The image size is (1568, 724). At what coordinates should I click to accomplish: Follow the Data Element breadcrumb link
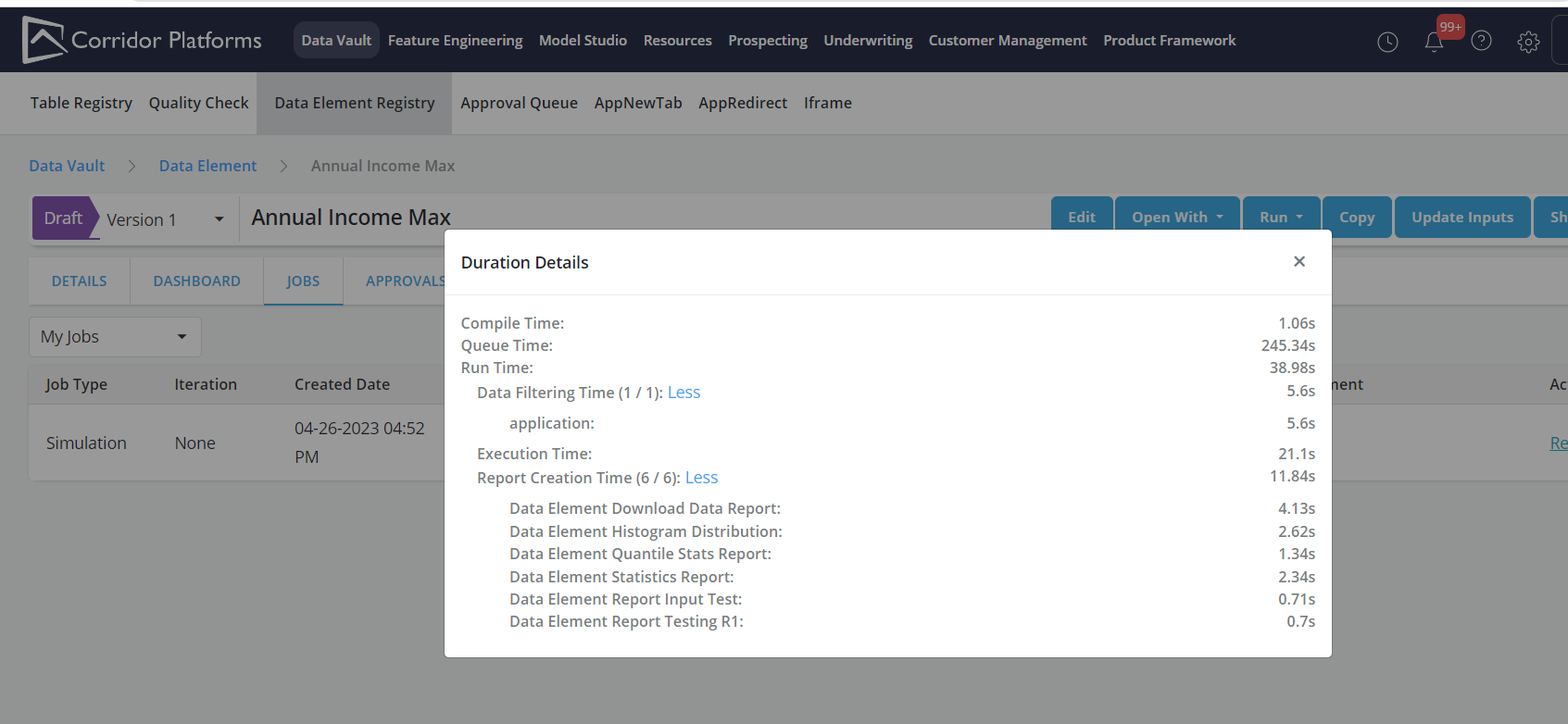207,166
